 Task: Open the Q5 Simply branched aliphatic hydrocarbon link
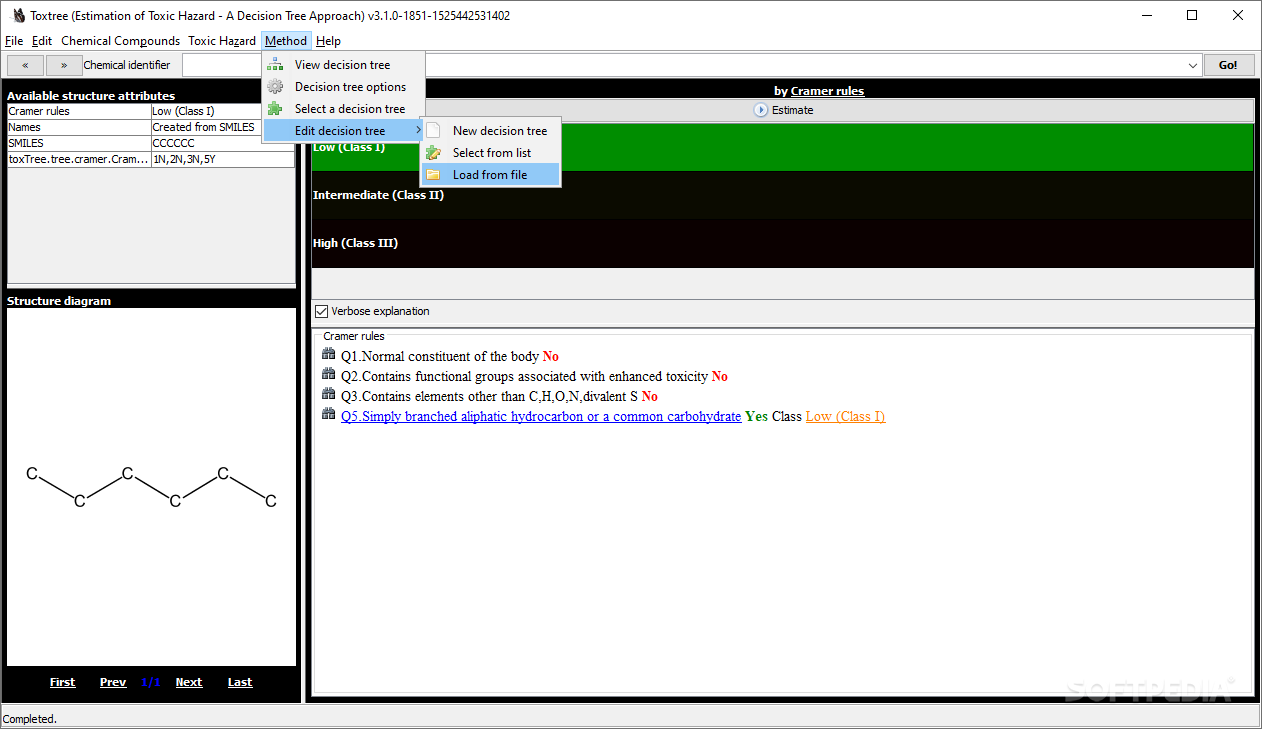(x=541, y=416)
